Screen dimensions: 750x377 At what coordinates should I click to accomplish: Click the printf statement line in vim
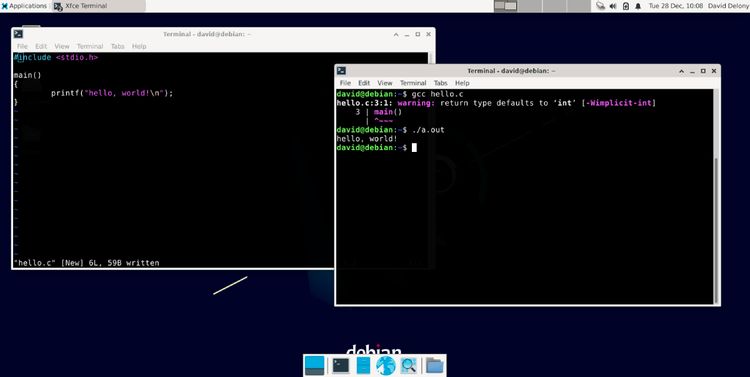pos(112,93)
